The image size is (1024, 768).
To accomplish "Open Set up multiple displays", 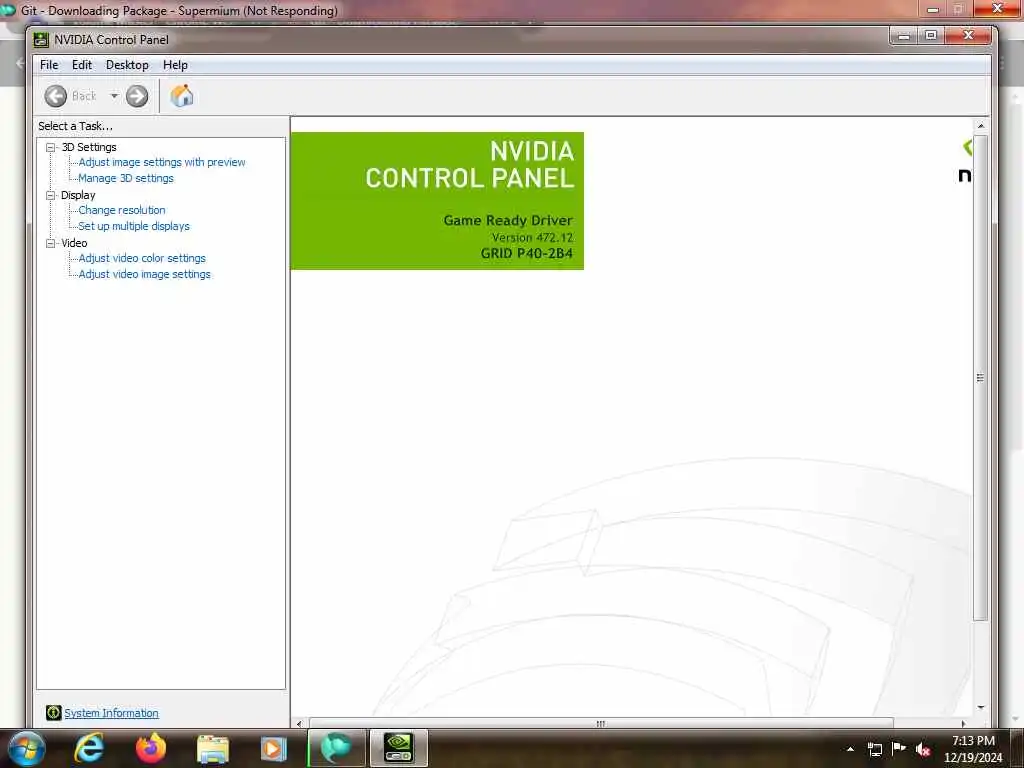I will click(x=134, y=226).
